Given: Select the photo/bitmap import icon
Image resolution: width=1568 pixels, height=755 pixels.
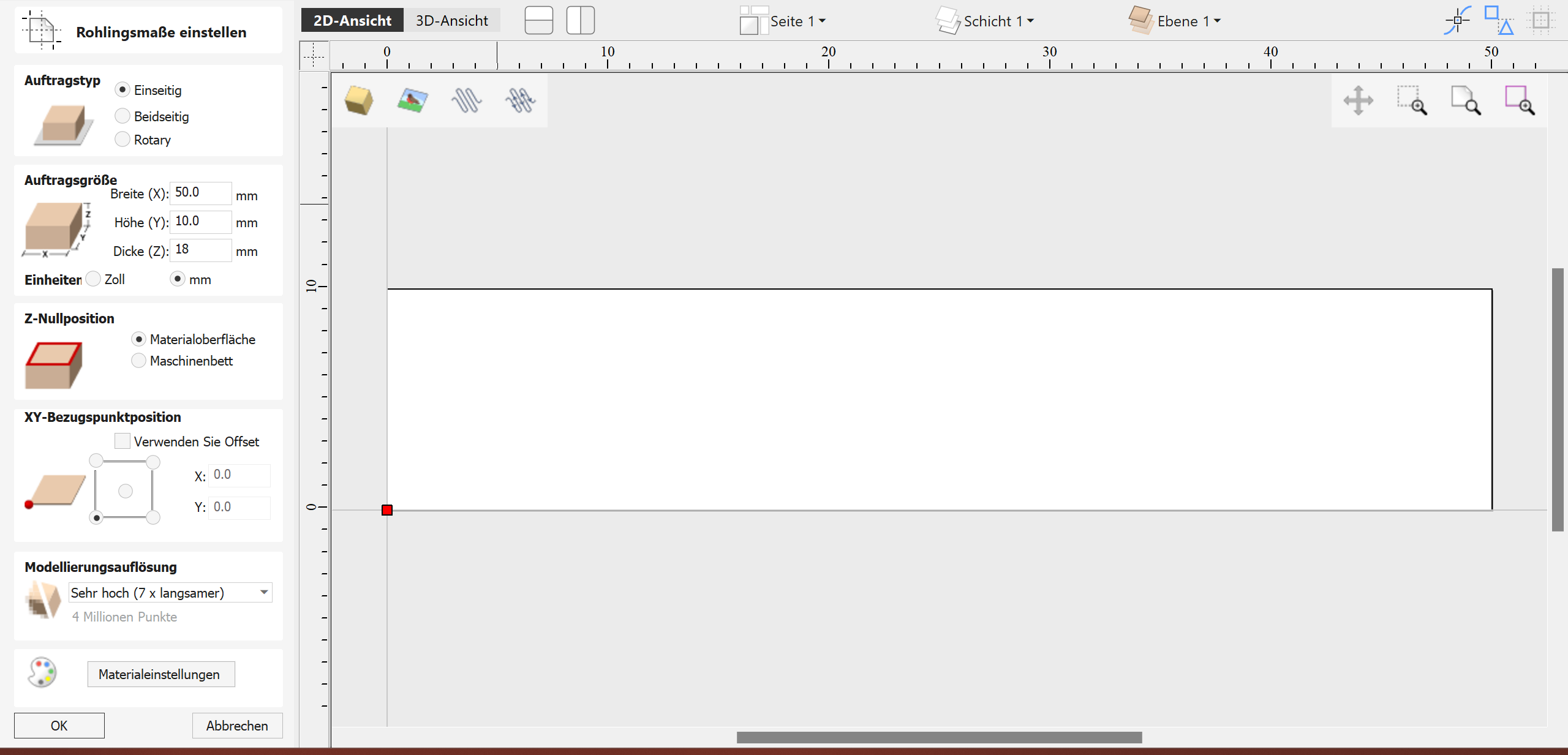Looking at the screenshot, I should pos(413,99).
